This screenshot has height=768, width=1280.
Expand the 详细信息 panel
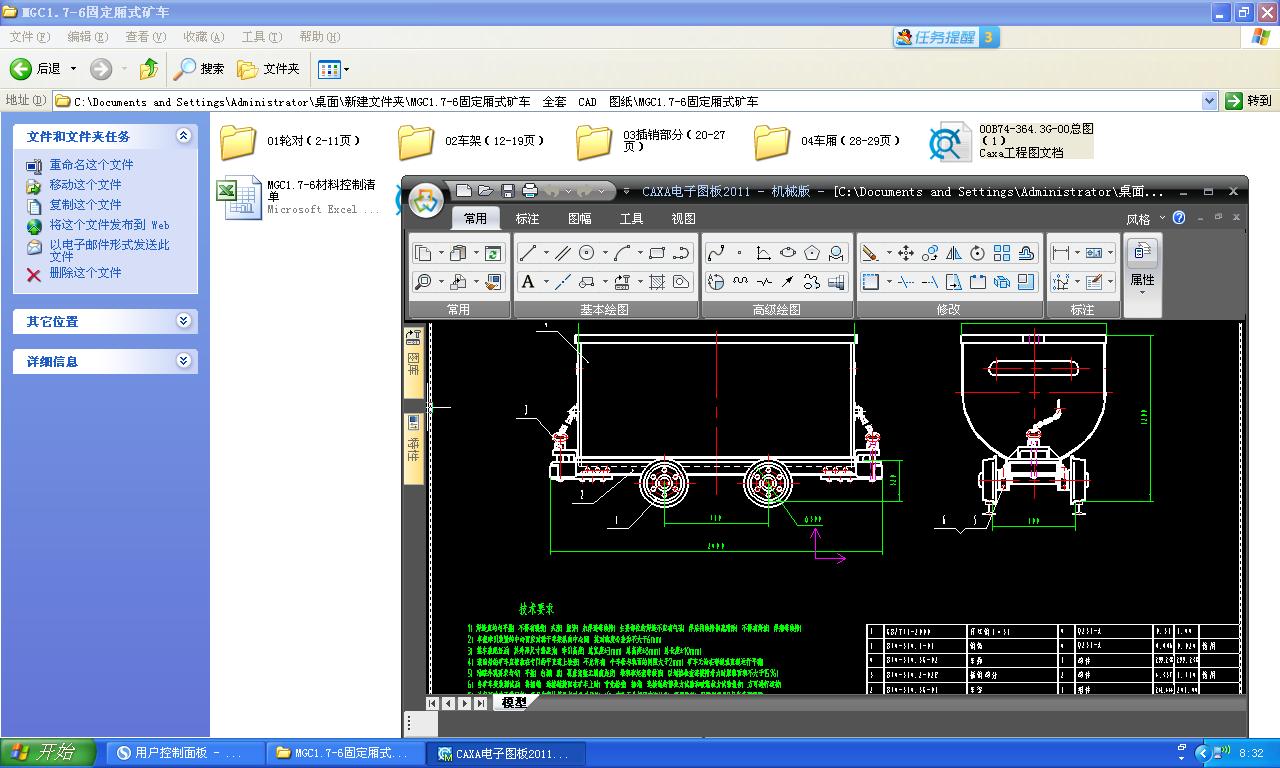pos(183,361)
